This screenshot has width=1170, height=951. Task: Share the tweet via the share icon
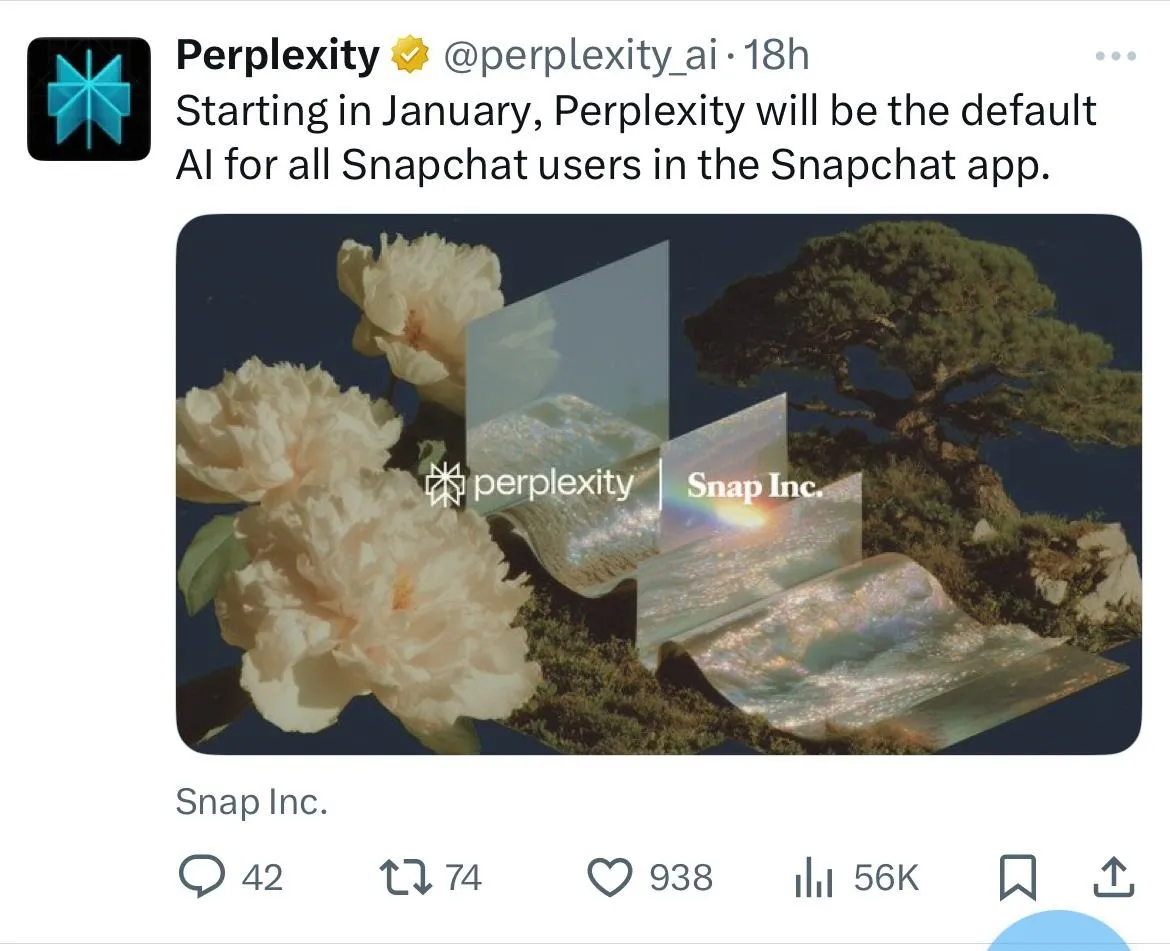pos(1115,877)
